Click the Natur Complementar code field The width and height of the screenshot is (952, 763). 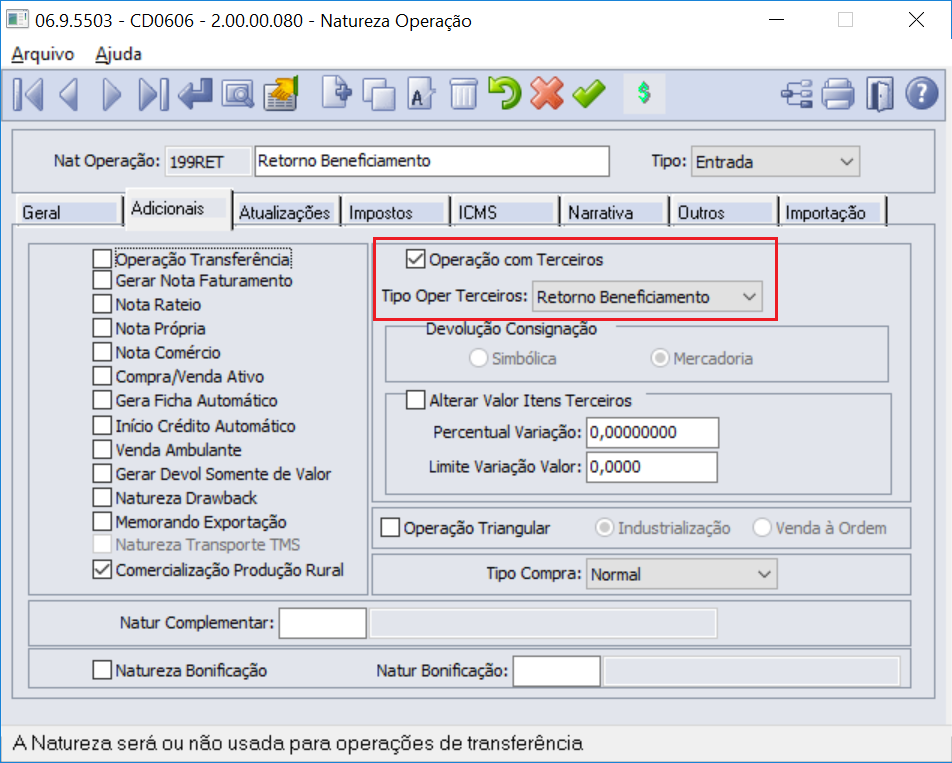[322, 623]
